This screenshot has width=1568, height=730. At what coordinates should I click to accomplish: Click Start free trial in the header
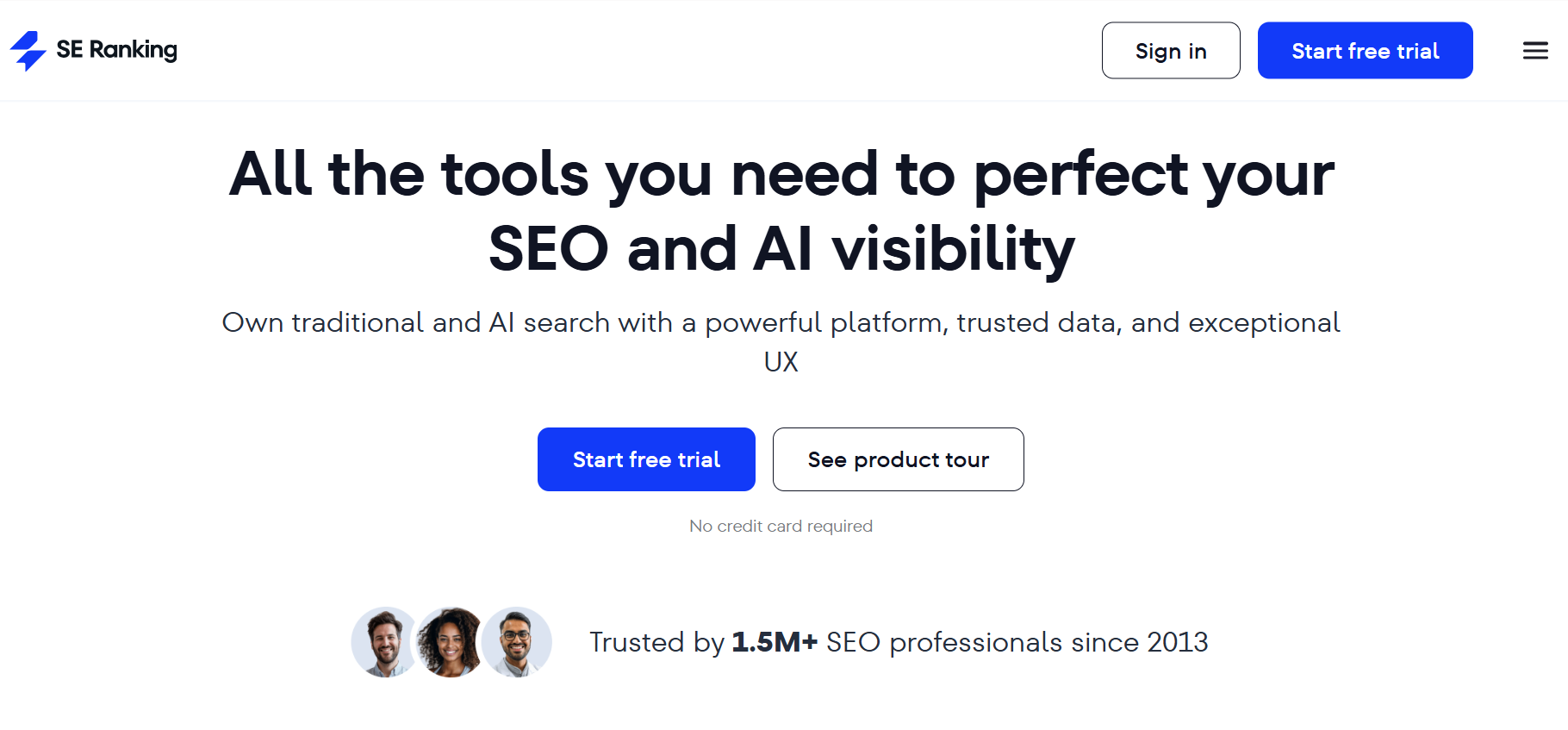[x=1365, y=51]
